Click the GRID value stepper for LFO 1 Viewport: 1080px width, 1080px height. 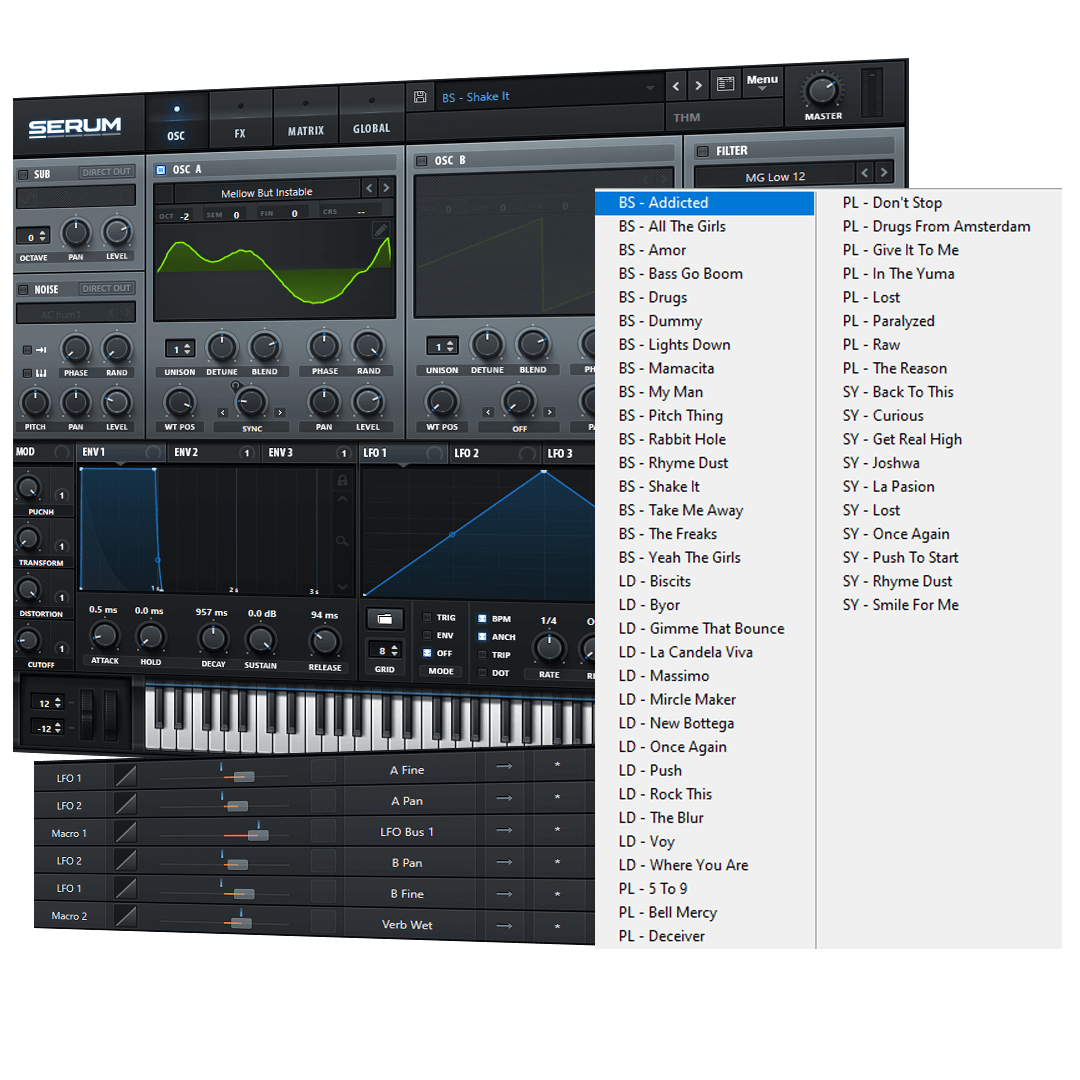click(x=385, y=650)
